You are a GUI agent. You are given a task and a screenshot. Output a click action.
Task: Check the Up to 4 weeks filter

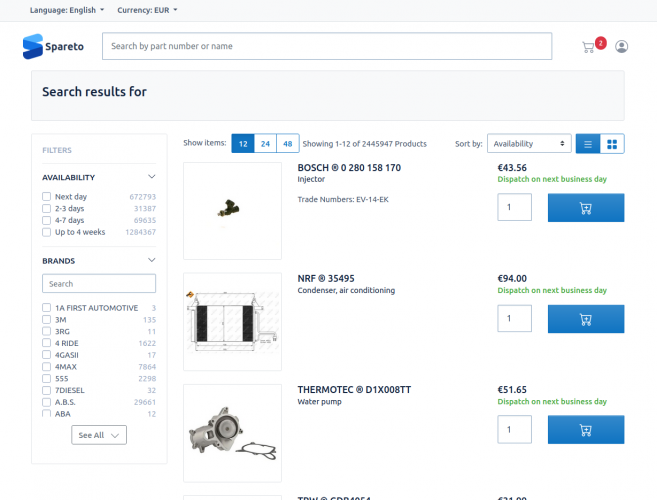[47, 232]
